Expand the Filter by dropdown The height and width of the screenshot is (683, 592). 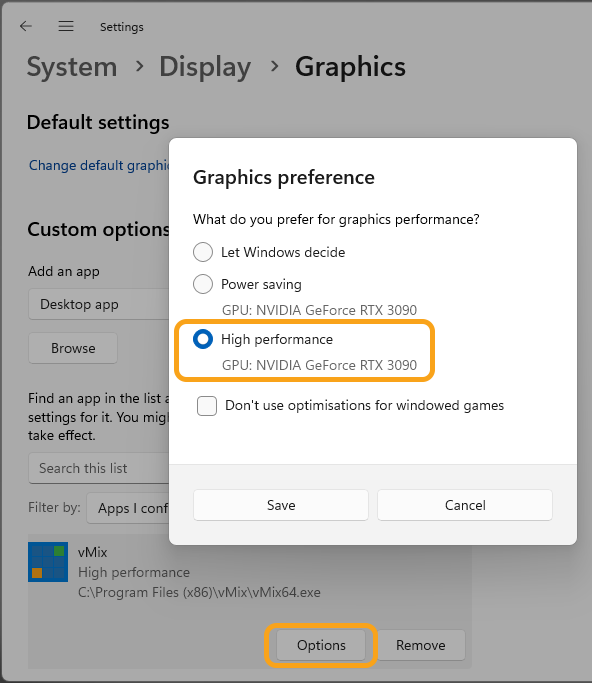[x=128, y=508]
